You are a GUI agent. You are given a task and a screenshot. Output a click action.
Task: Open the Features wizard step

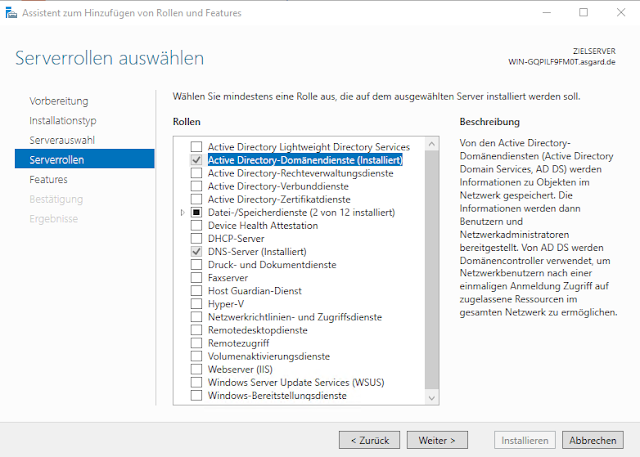[49, 179]
